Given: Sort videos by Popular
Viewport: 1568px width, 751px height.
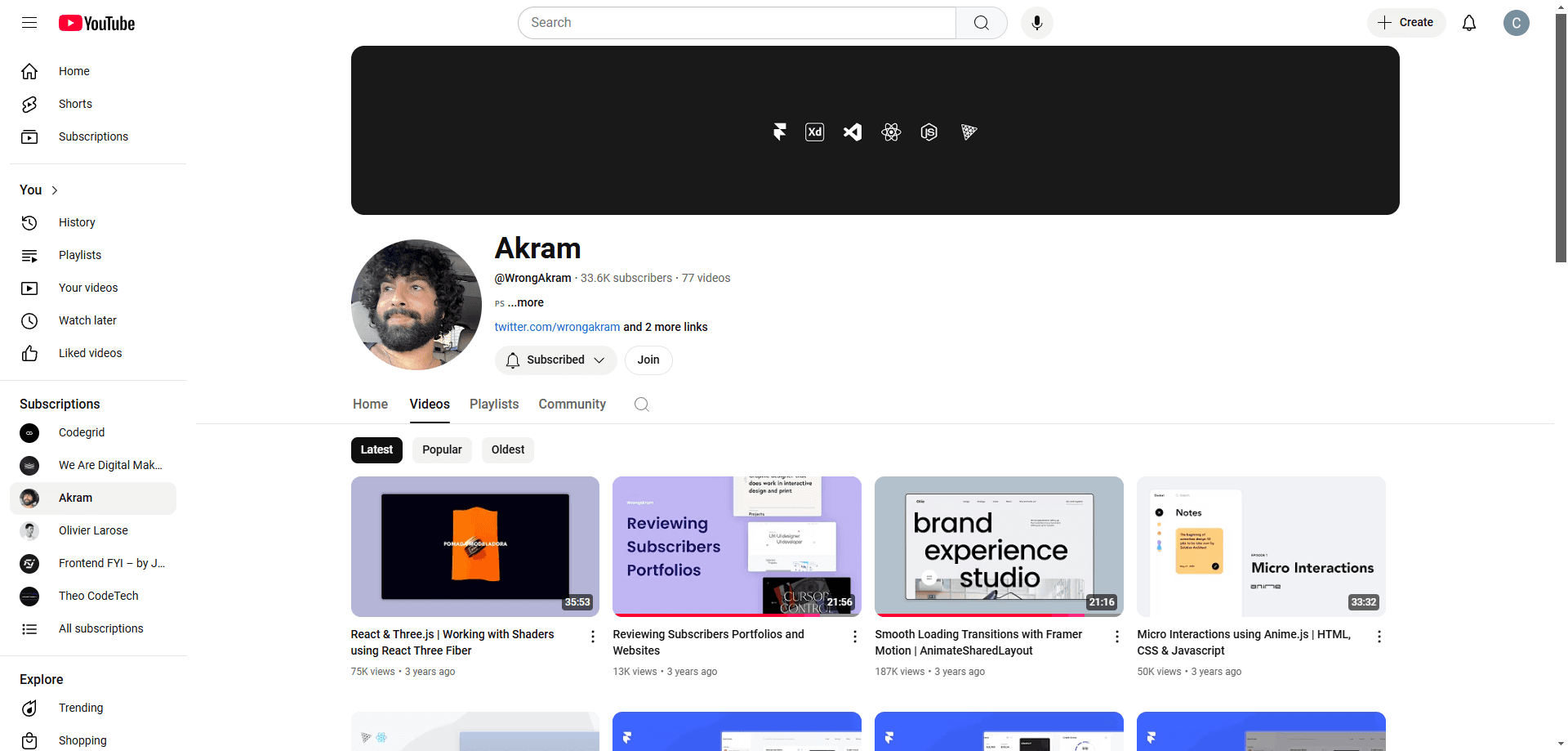Looking at the screenshot, I should 442,450.
